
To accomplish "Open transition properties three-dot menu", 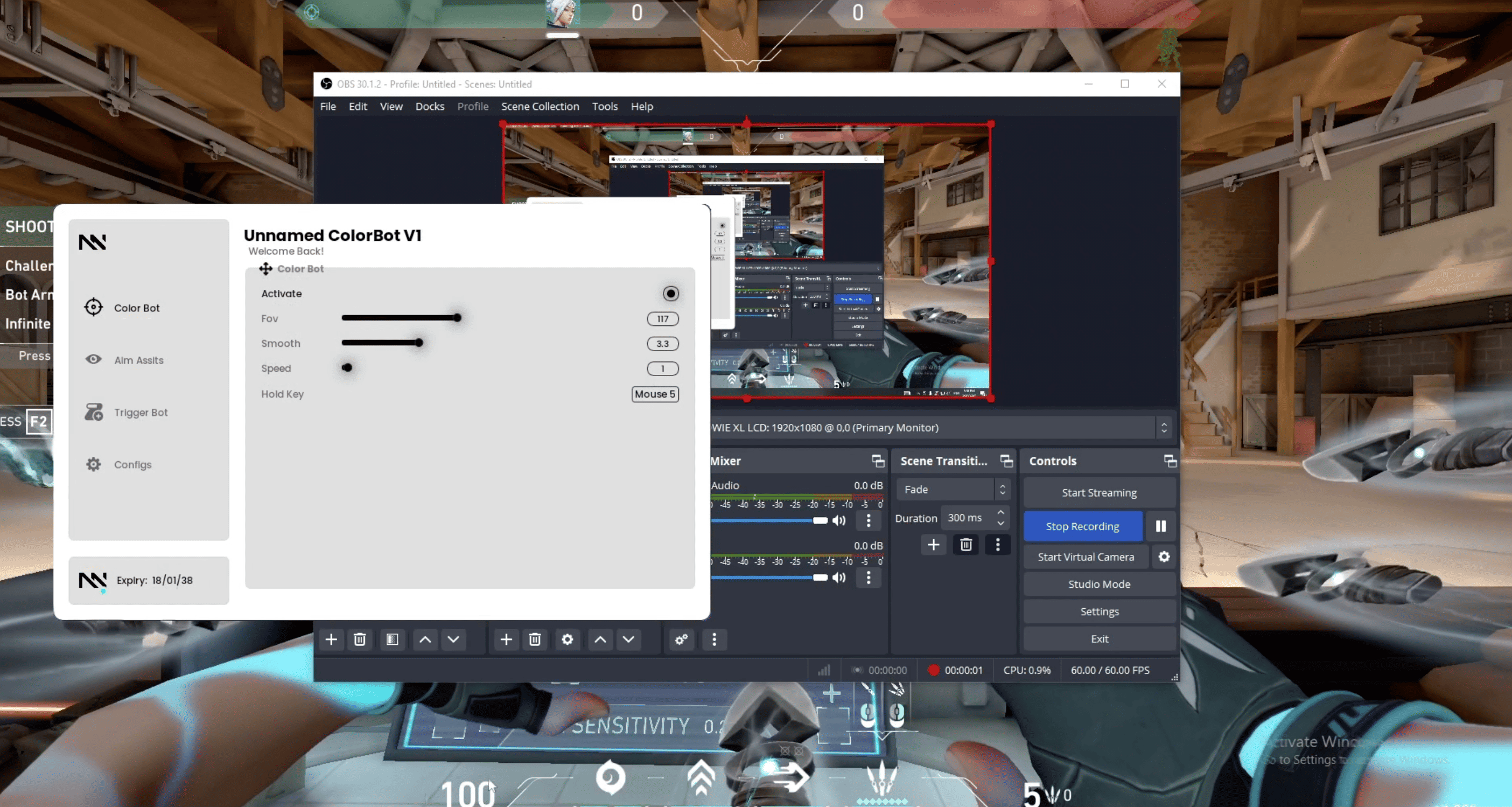I will tap(998, 545).
